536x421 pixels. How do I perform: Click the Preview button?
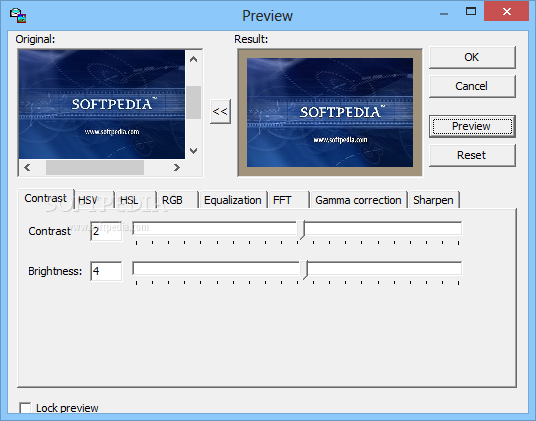coord(472,126)
